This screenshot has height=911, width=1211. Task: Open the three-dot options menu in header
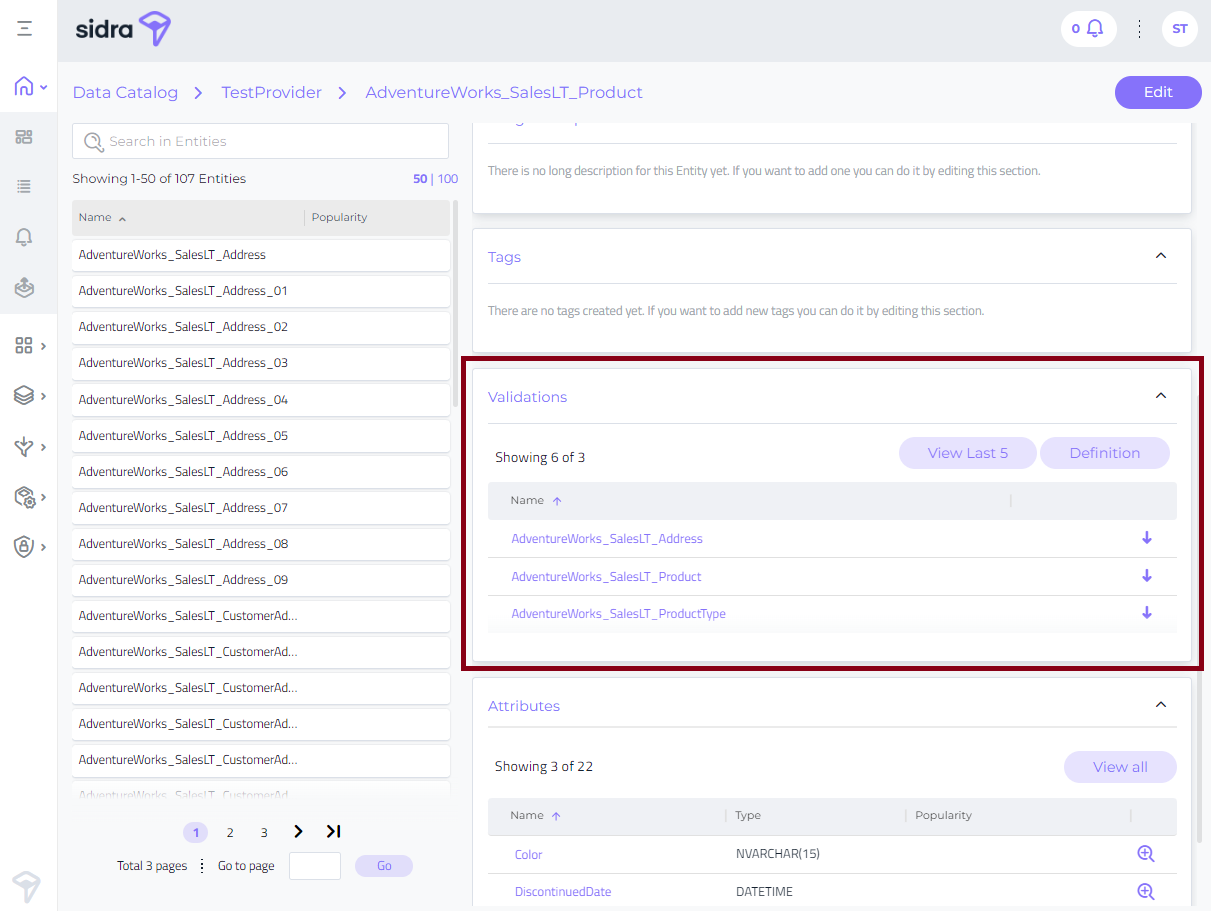click(1139, 29)
